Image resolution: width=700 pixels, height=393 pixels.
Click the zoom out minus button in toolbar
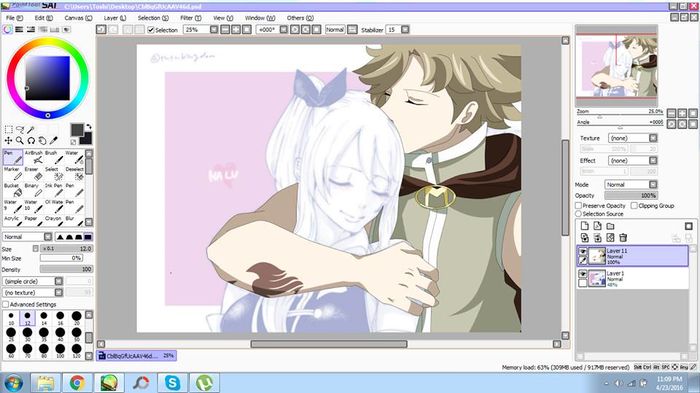click(x=225, y=29)
